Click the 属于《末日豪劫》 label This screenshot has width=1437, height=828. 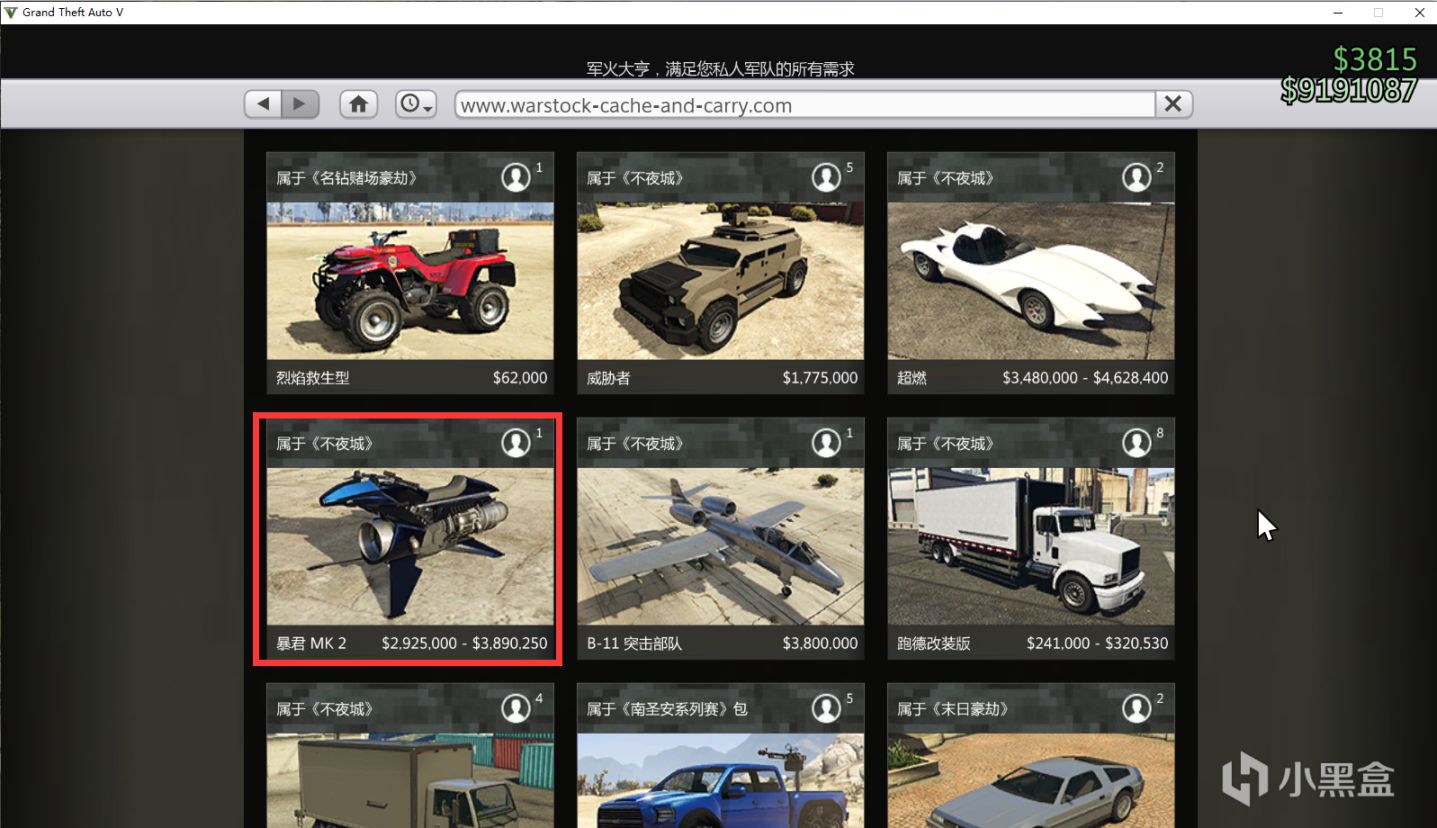coord(953,709)
